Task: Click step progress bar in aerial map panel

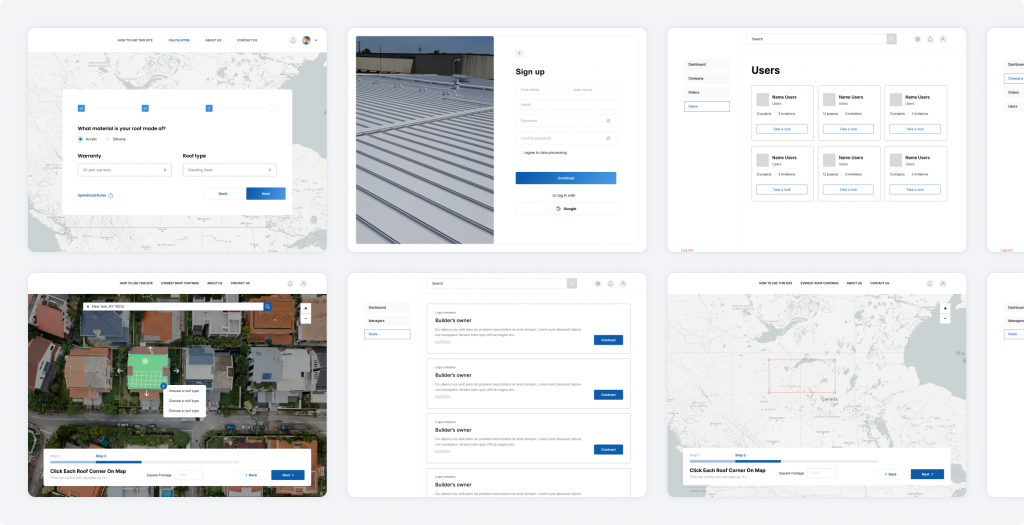Action: coord(145,462)
